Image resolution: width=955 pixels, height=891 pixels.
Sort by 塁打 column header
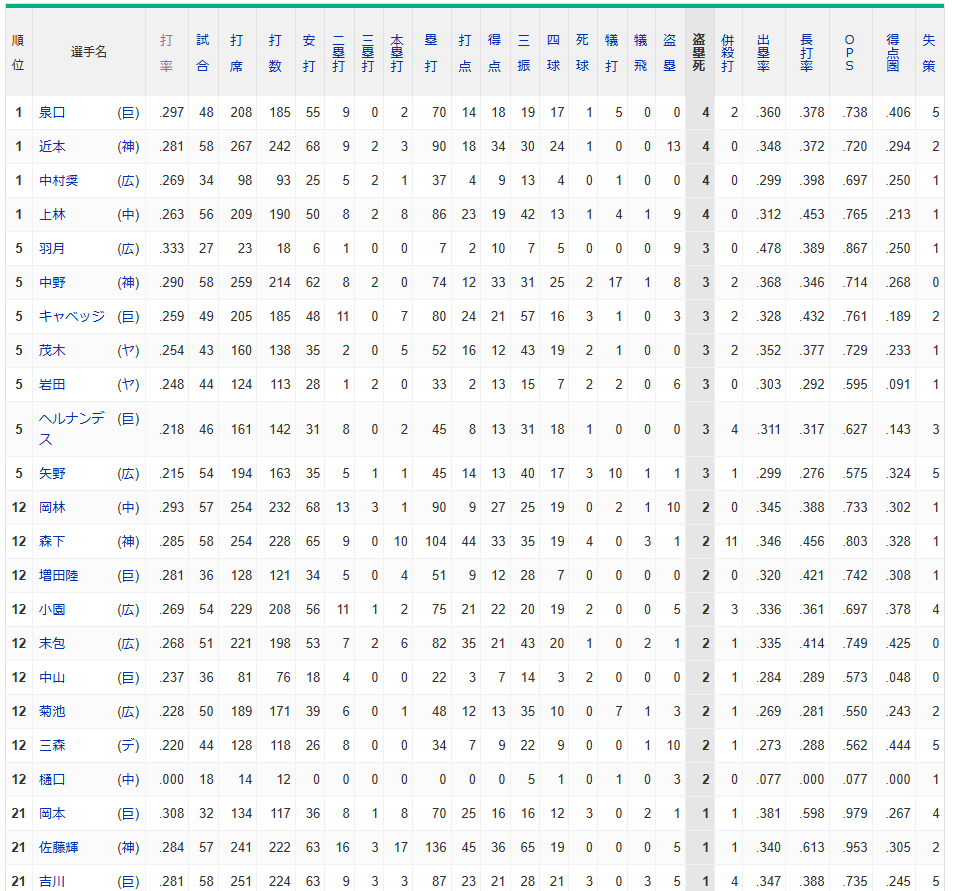pyautogui.click(x=431, y=53)
